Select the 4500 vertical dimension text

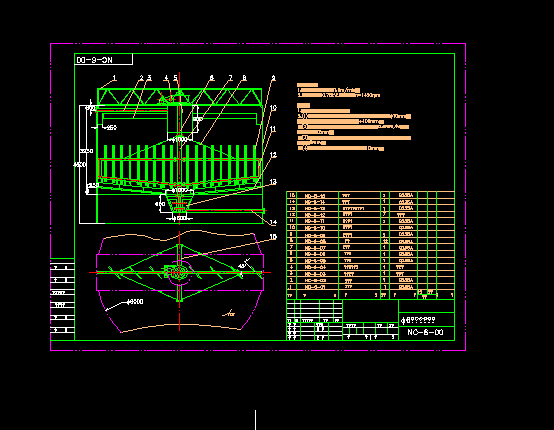click(79, 165)
